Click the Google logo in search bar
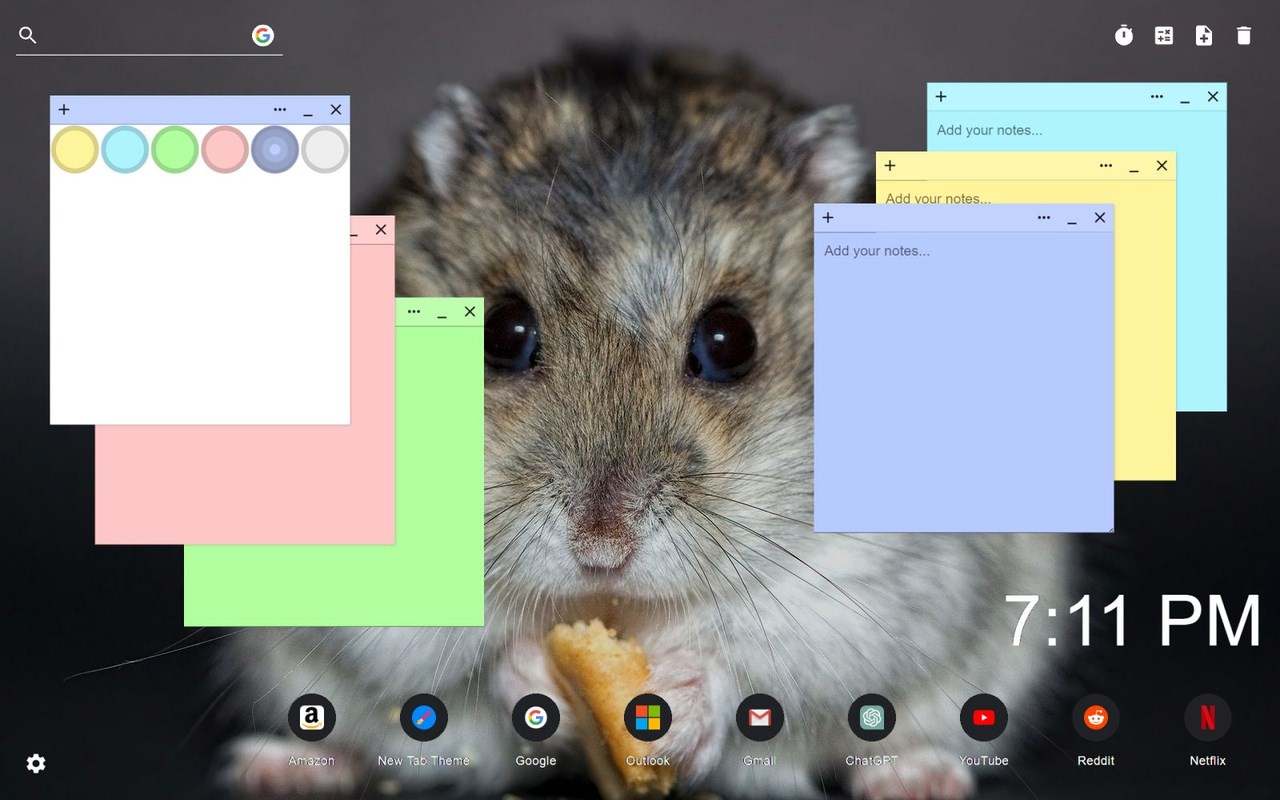 click(x=263, y=36)
